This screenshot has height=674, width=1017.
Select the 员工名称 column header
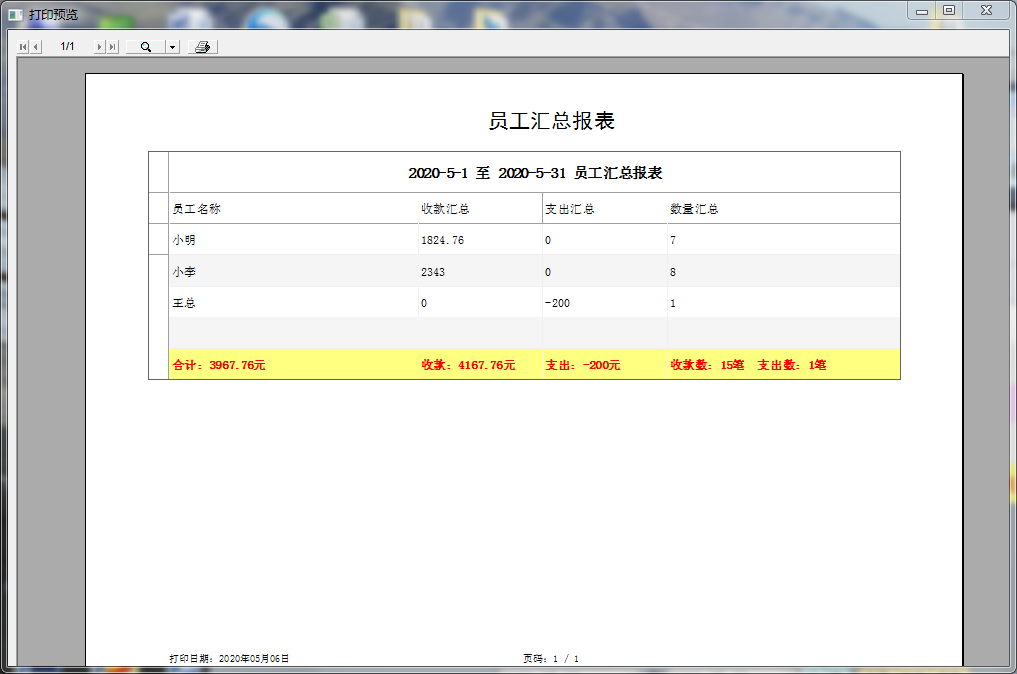coord(197,209)
